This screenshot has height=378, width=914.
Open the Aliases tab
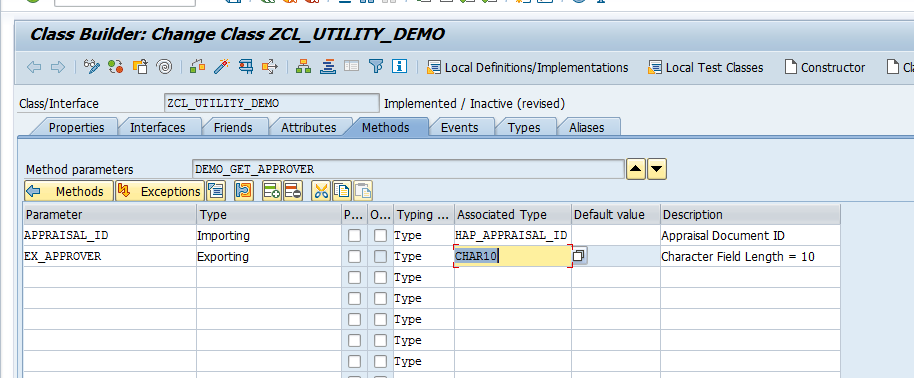586,127
